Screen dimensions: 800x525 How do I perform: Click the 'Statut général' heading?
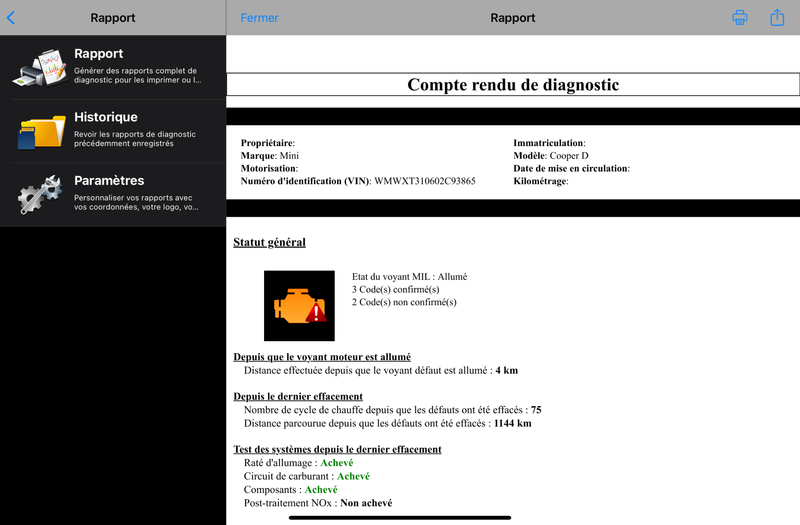(269, 242)
